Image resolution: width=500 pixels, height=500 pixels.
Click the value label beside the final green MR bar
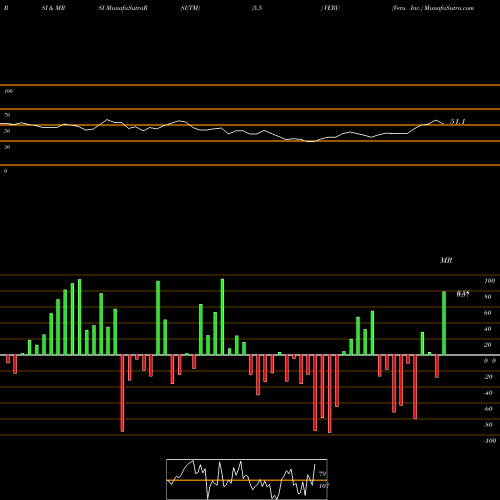(463, 294)
